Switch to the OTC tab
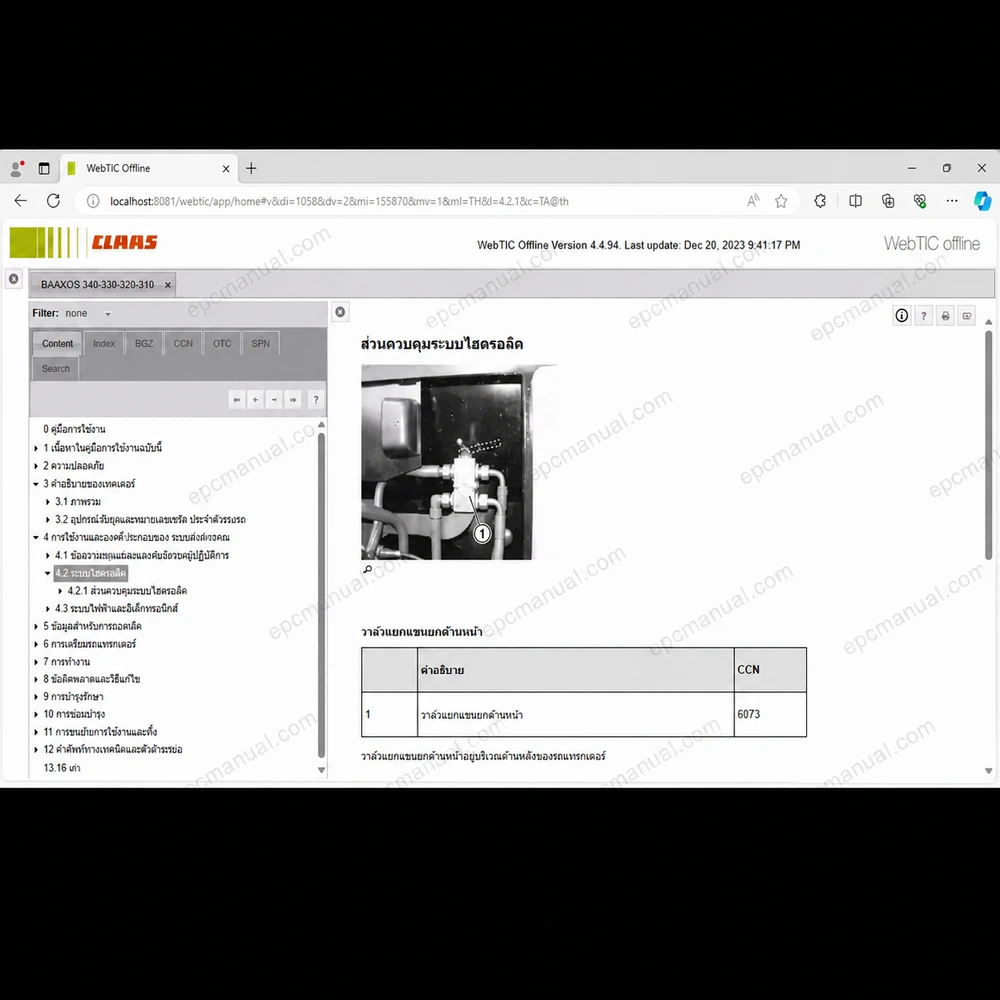This screenshot has width=1000, height=1000. click(222, 344)
